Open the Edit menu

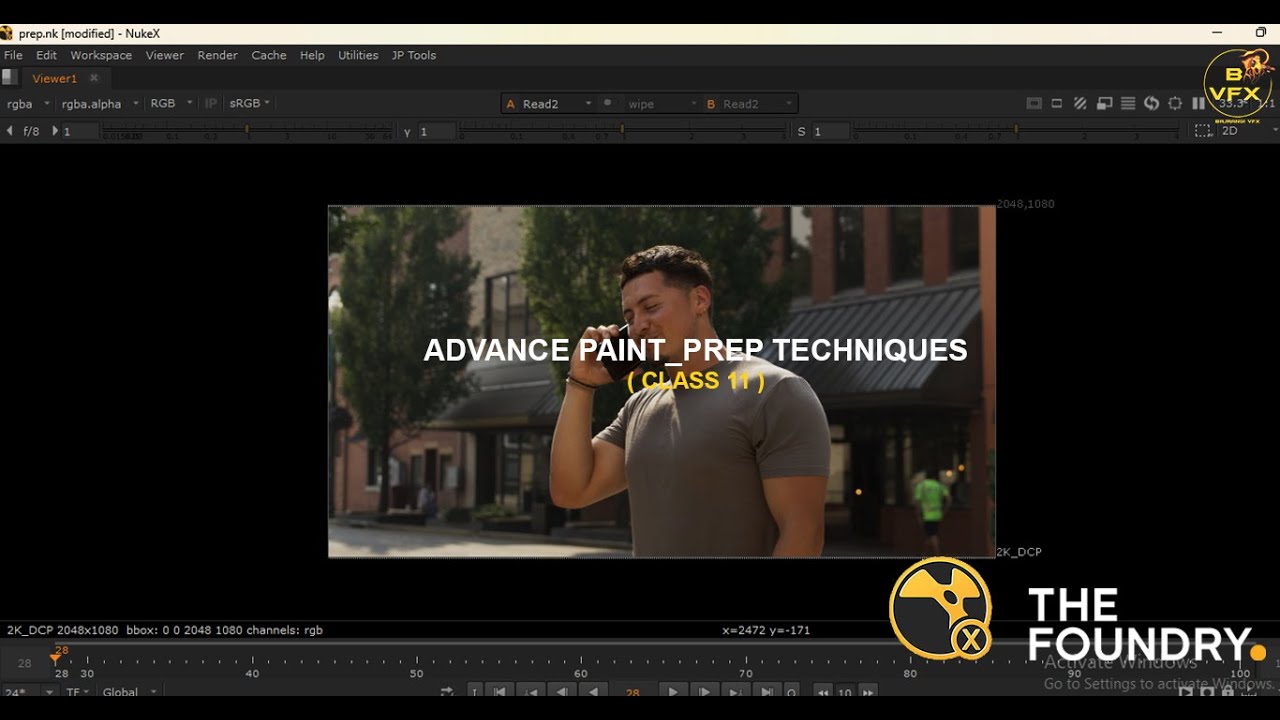coord(47,55)
